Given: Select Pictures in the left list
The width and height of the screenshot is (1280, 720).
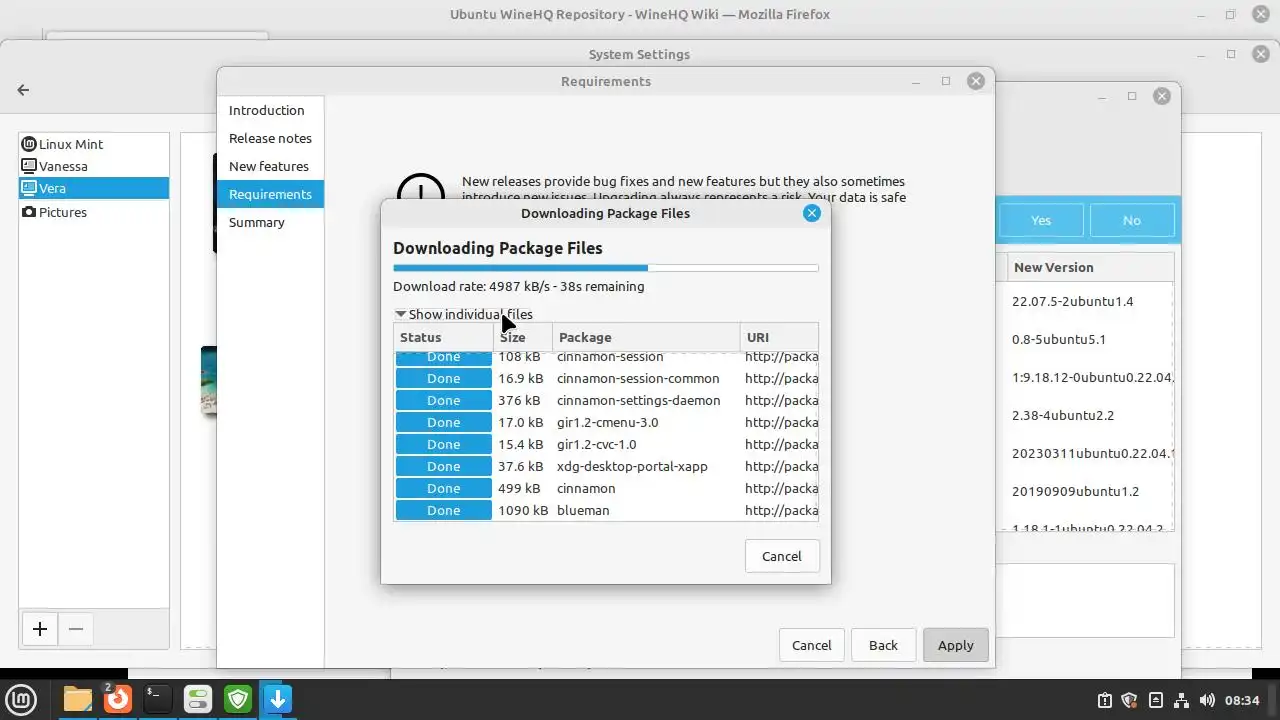Looking at the screenshot, I should tap(94, 212).
